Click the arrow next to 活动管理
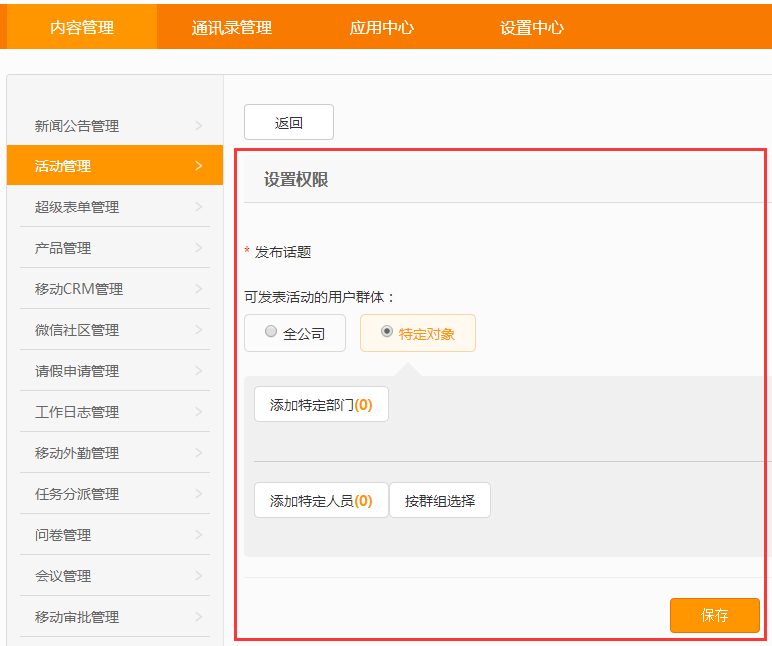The image size is (772, 646). (x=199, y=166)
